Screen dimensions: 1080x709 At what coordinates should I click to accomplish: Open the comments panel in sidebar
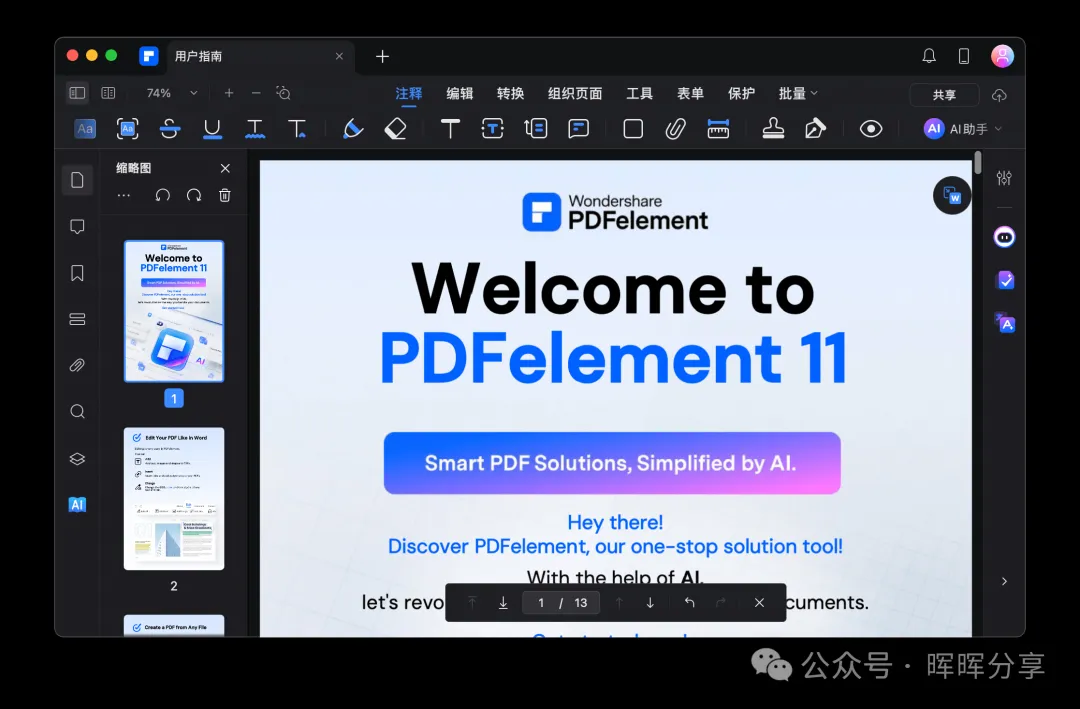click(x=77, y=227)
